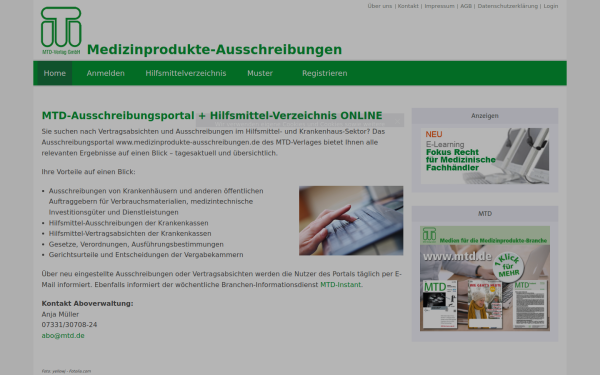Click the MTD sidebar box header
The width and height of the screenshot is (600, 375).
coord(485,214)
